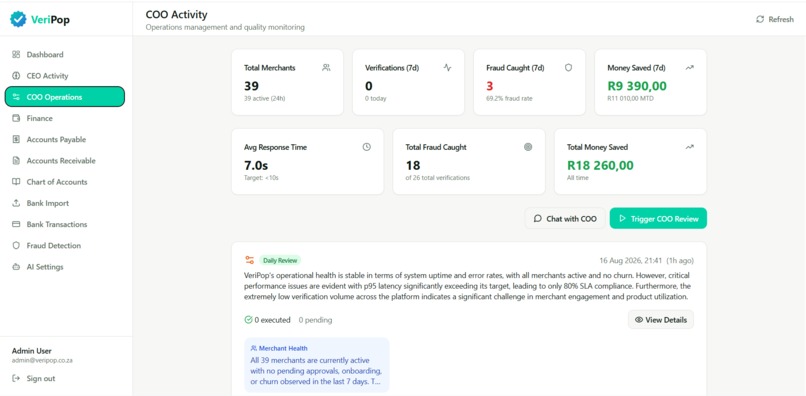The height and width of the screenshot is (396, 806).
Task: Click the Fraud Detection shield icon in sidebar
Action: pos(16,246)
